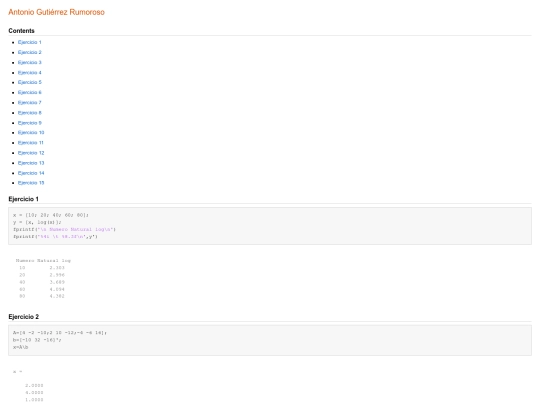
Task: Click code line x=A\b
Action: tap(20, 347)
